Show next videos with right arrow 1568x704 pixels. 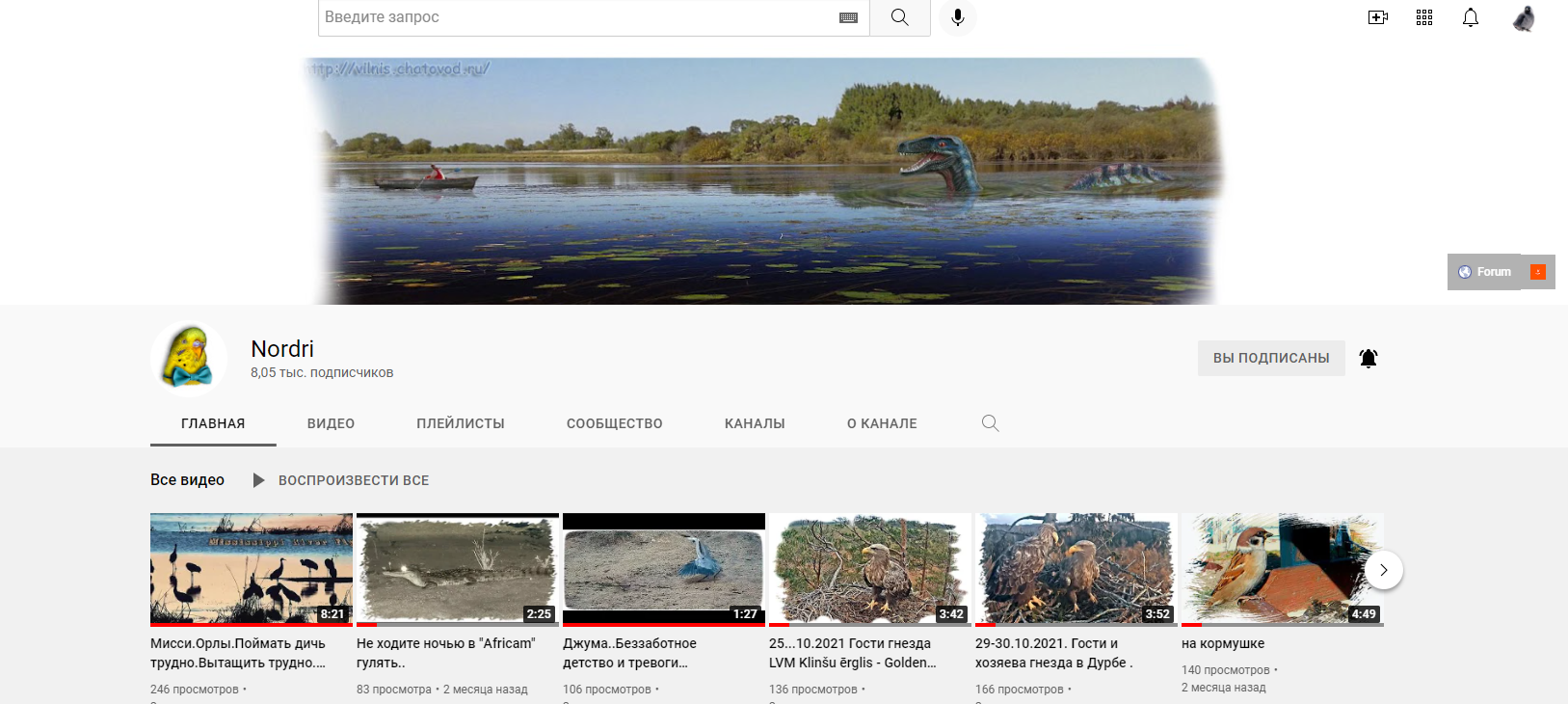tap(1384, 570)
